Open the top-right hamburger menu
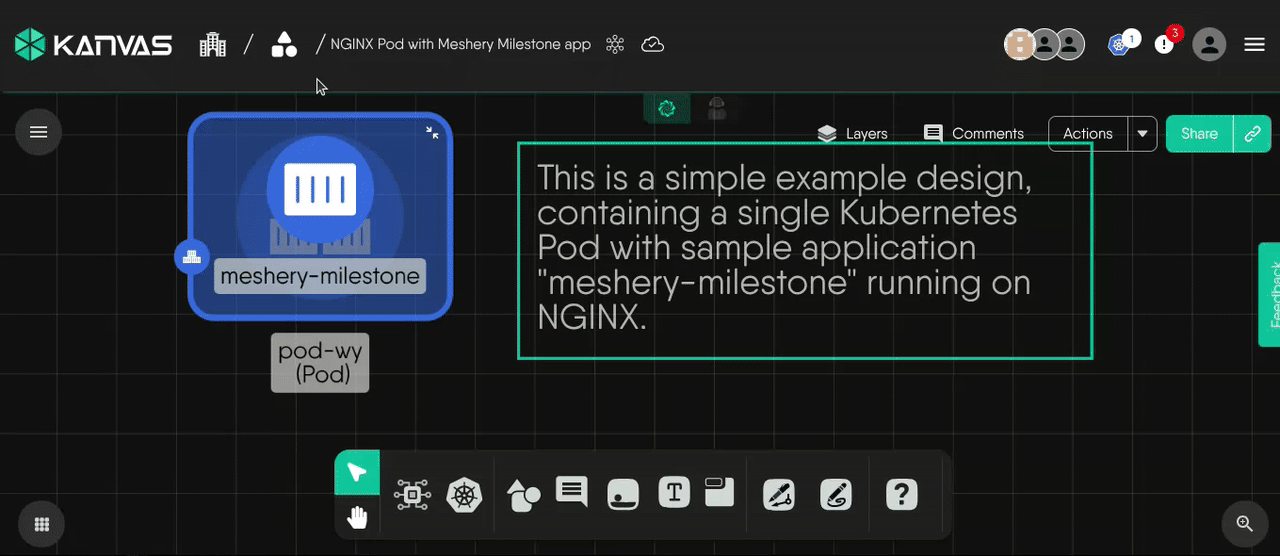The image size is (1280, 556). click(x=1254, y=45)
